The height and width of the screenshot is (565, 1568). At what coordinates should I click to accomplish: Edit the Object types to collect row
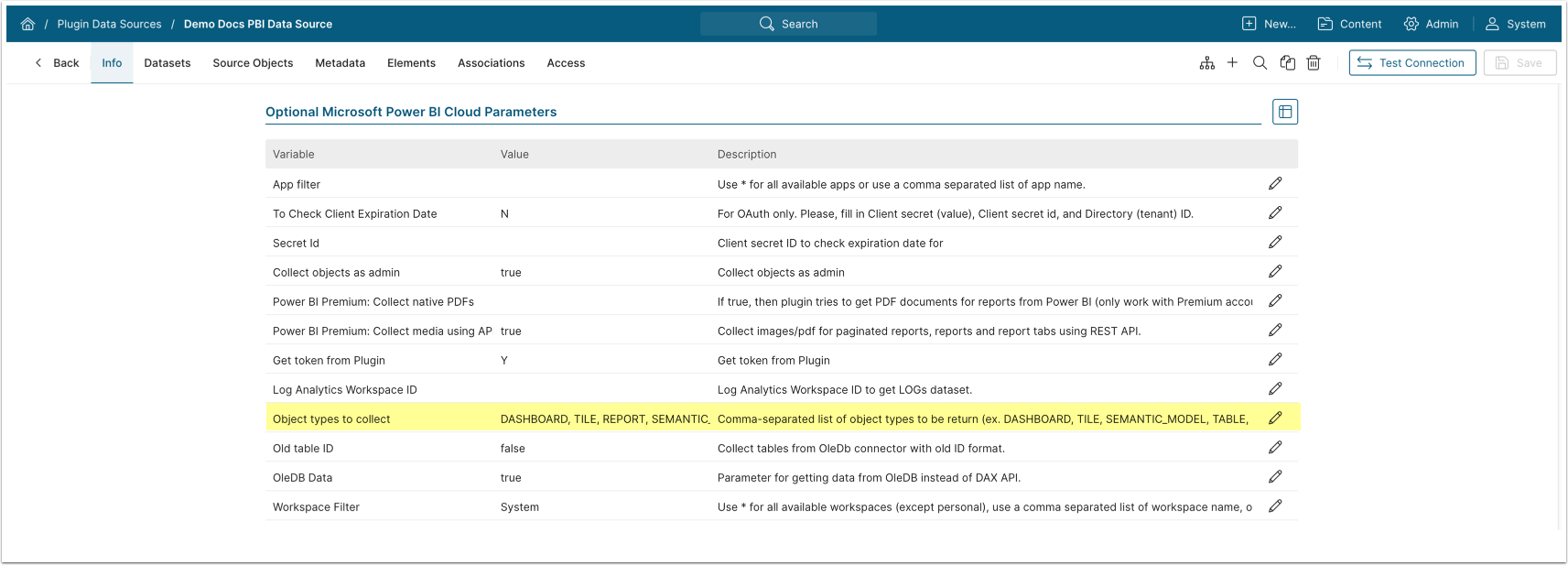(x=1275, y=418)
